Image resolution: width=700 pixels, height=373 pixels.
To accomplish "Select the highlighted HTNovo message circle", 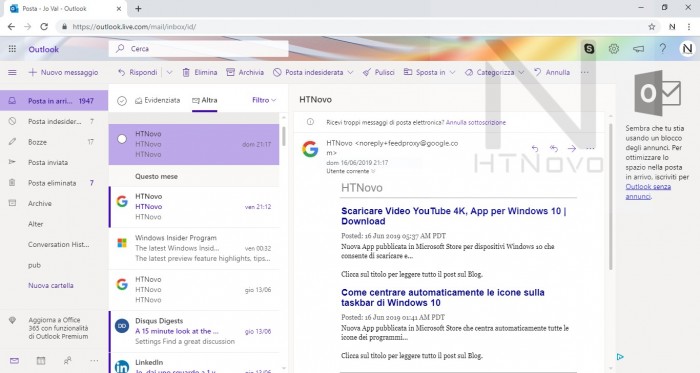I will [x=122, y=139].
